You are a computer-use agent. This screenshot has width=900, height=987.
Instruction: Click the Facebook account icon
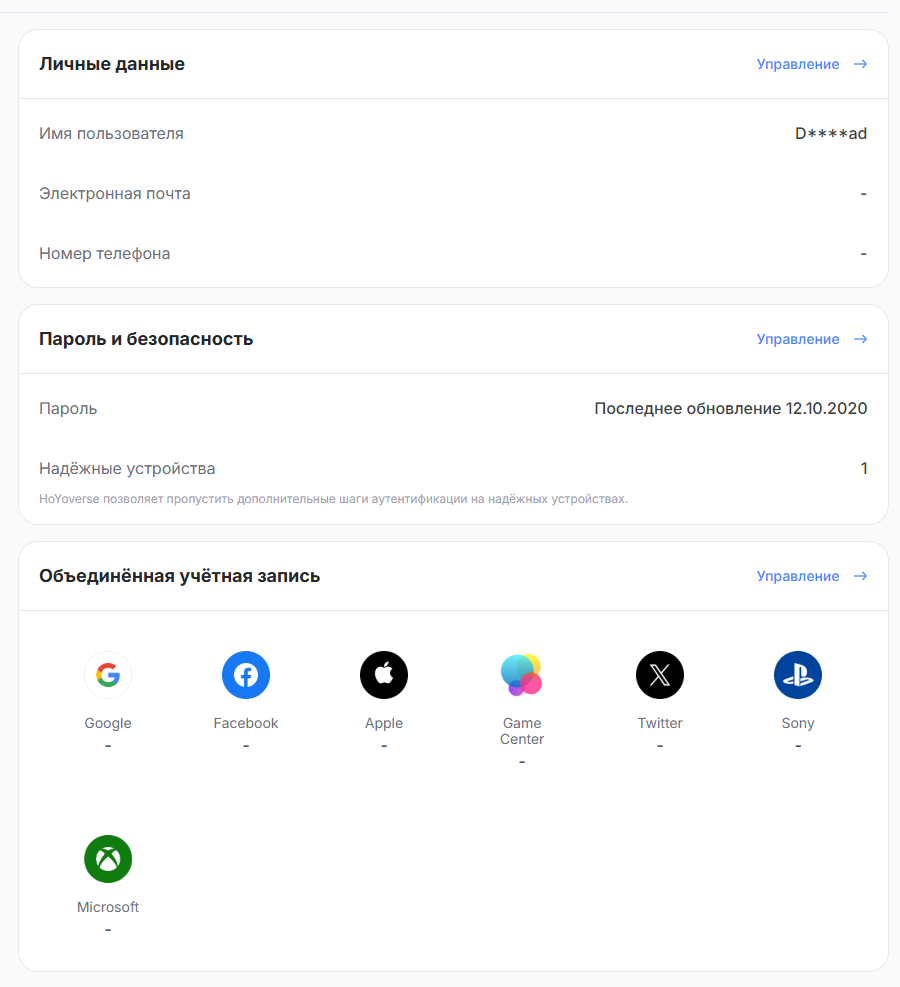246,675
